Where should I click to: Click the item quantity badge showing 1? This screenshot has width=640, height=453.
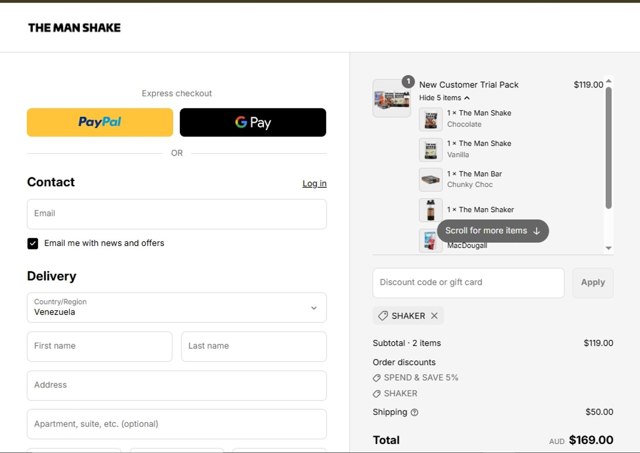408,82
